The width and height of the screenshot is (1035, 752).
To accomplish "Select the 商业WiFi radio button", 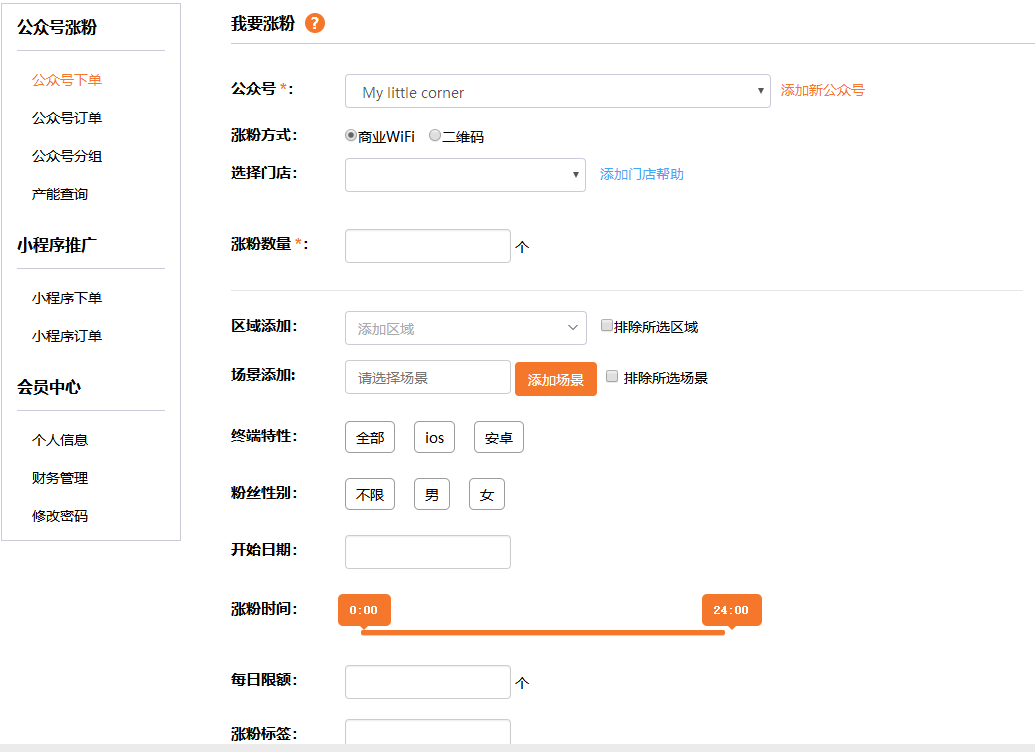I will [x=351, y=135].
